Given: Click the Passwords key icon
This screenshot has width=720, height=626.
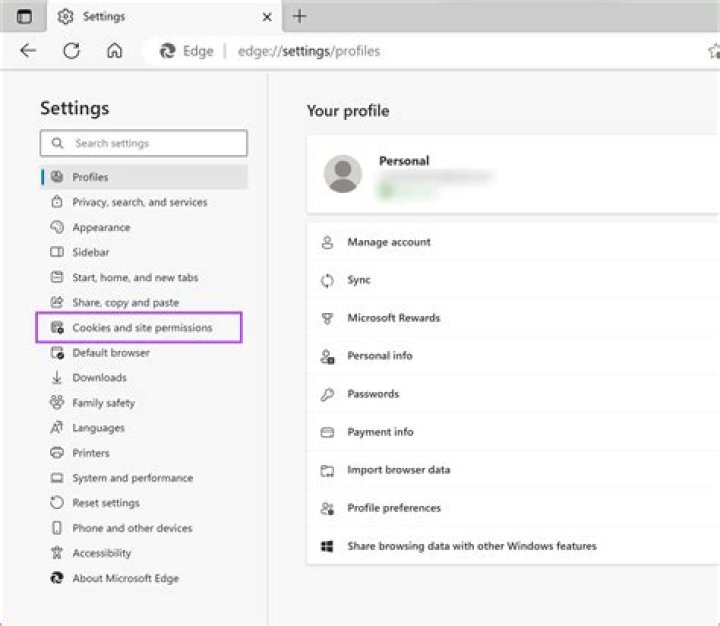Looking at the screenshot, I should (327, 394).
